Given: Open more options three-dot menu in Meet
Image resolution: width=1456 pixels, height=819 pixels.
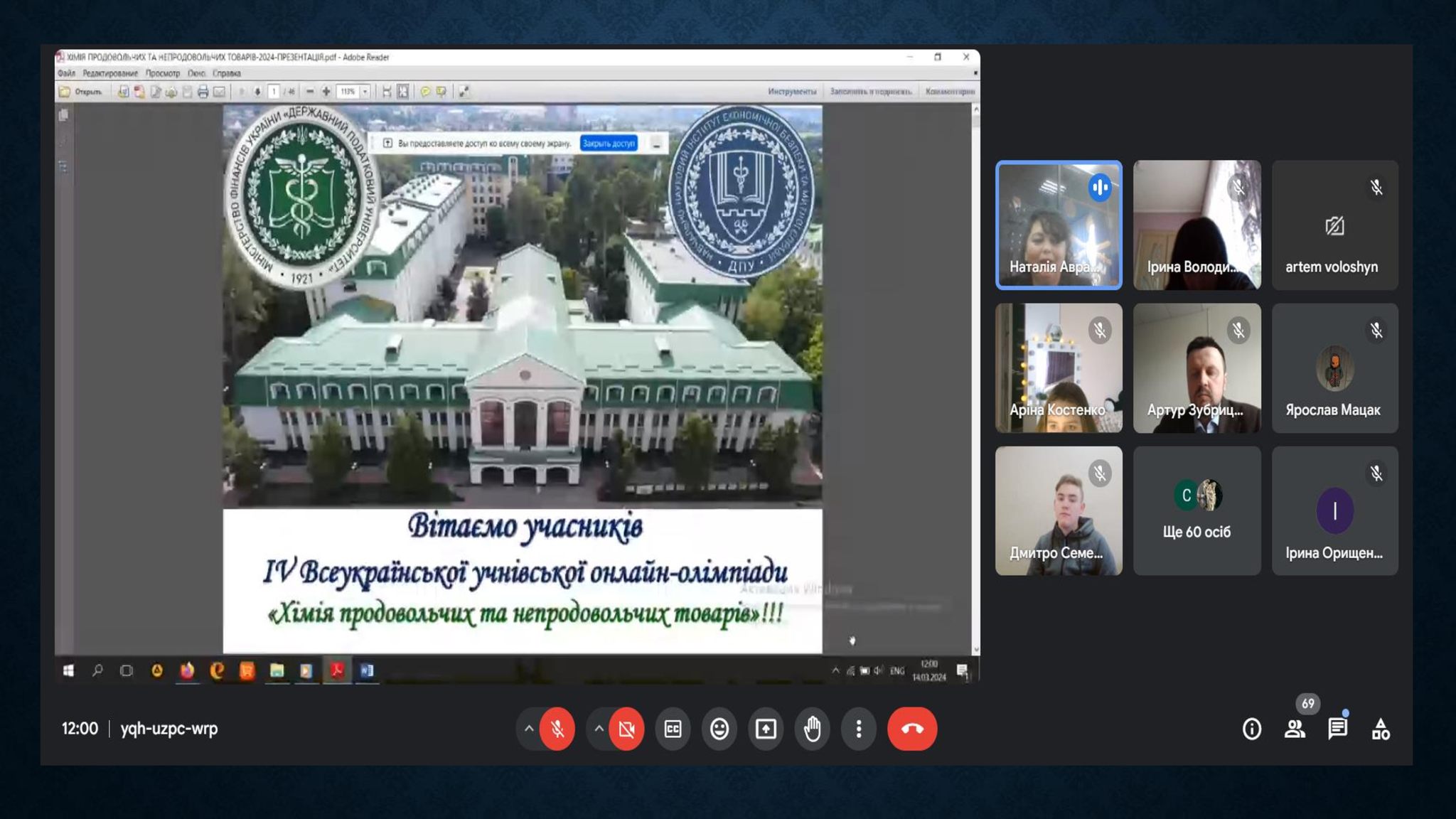Looking at the screenshot, I should pyautogui.click(x=859, y=729).
